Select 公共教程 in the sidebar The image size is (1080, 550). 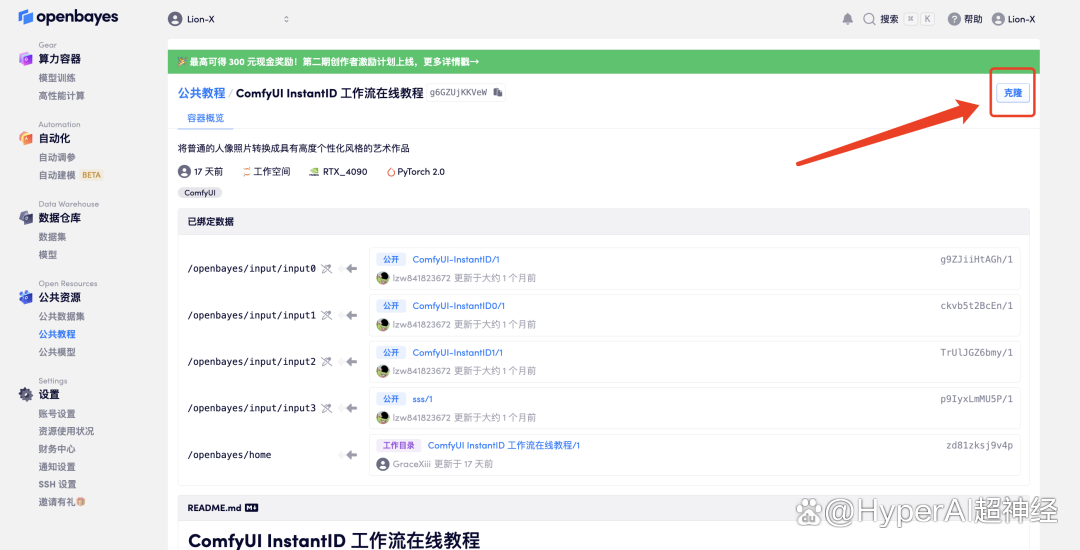[57, 334]
